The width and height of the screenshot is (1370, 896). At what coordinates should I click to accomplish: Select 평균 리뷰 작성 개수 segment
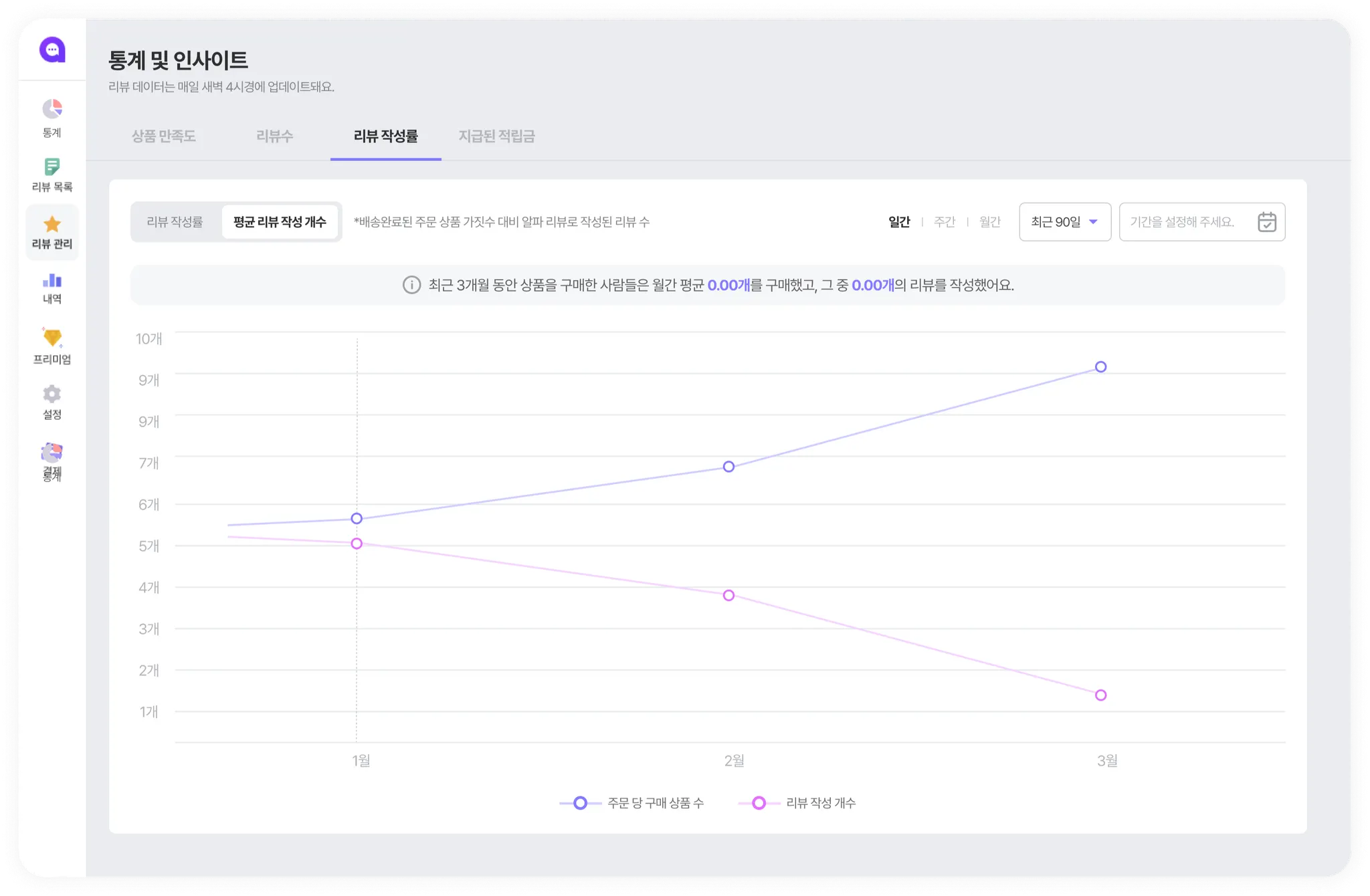pyautogui.click(x=280, y=222)
